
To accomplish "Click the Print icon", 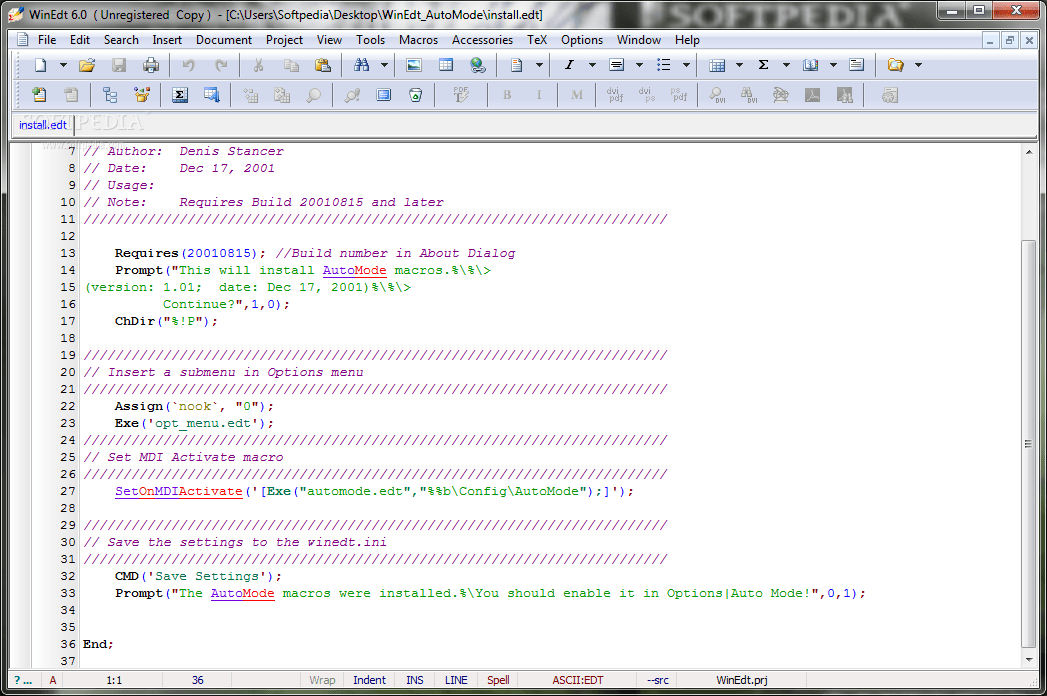I will click(151, 65).
